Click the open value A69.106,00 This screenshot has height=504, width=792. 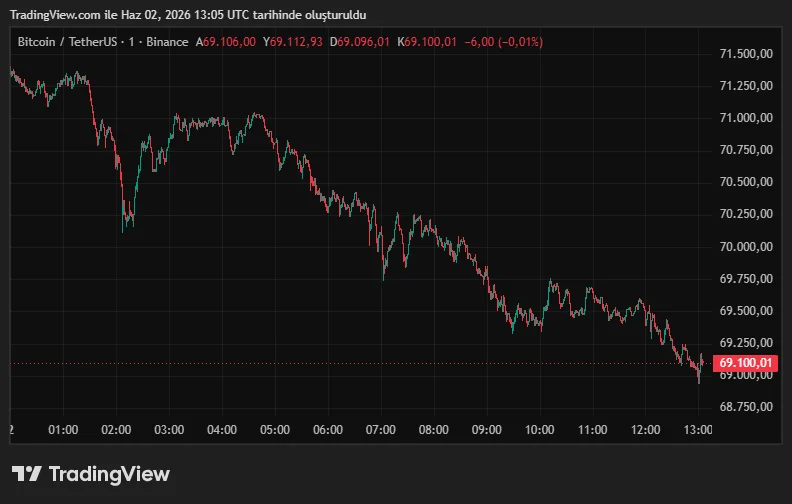pos(226,42)
